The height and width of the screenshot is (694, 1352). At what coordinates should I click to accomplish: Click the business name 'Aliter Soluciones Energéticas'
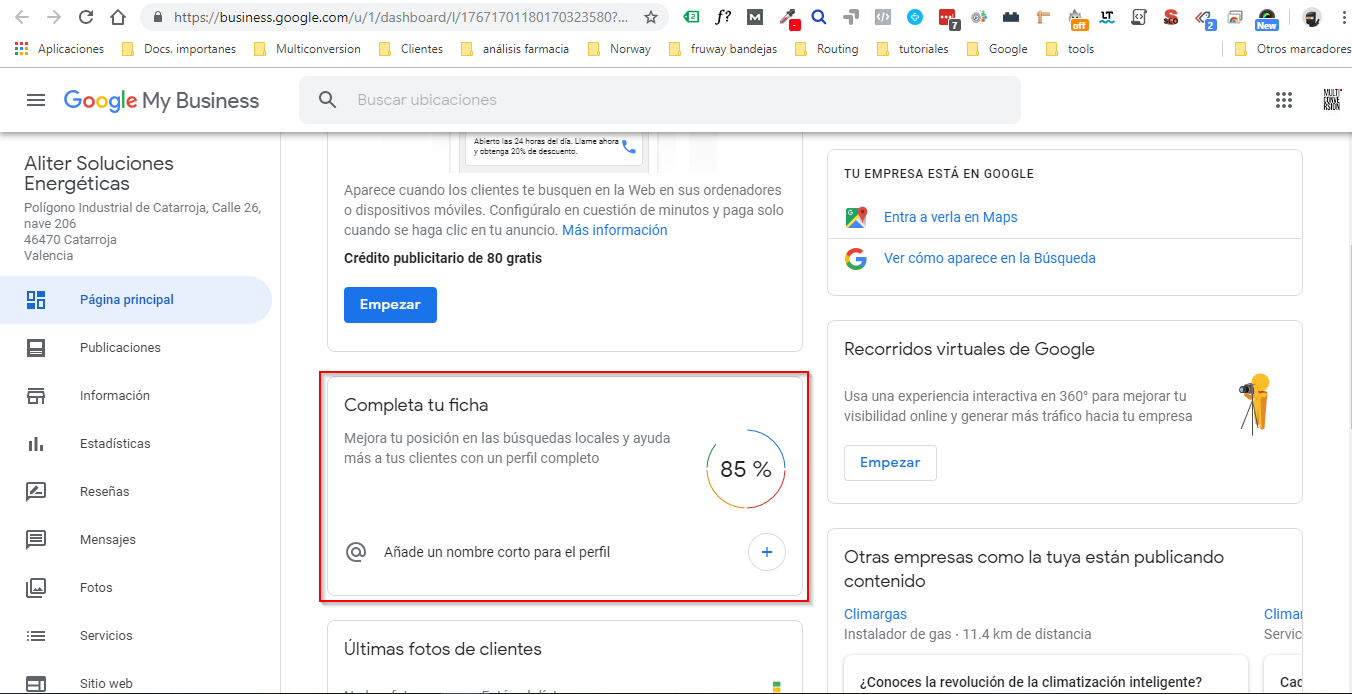coord(99,173)
